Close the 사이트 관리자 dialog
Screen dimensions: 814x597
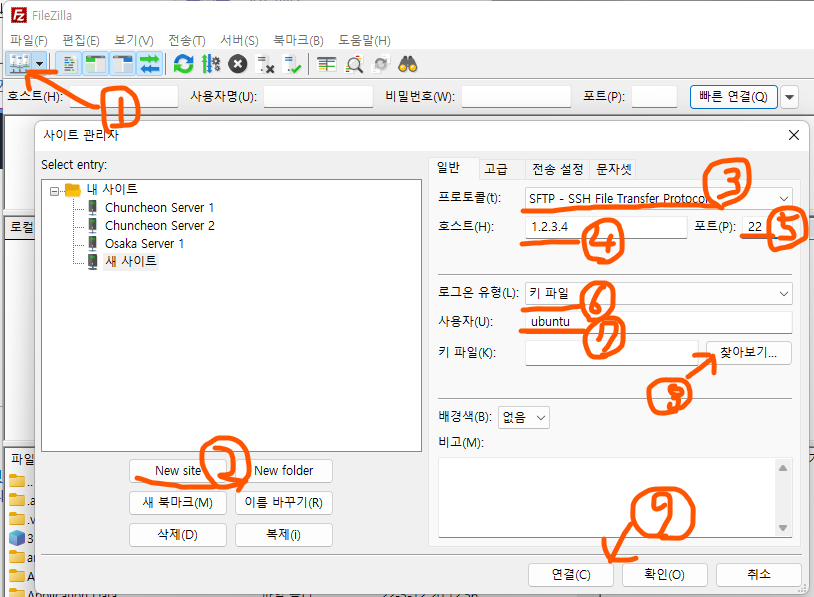[794, 135]
